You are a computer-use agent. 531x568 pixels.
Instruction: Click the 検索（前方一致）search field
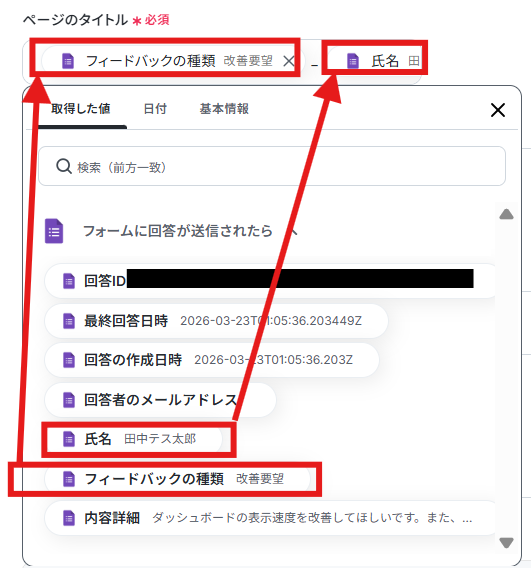click(272, 166)
